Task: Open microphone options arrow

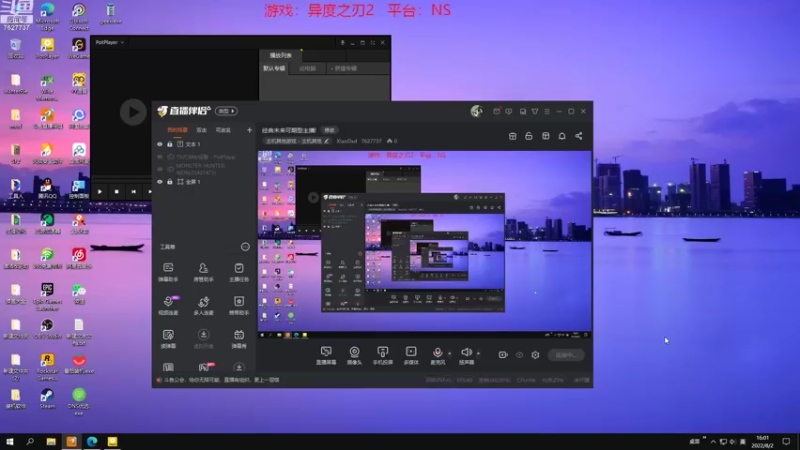Action: pos(449,353)
